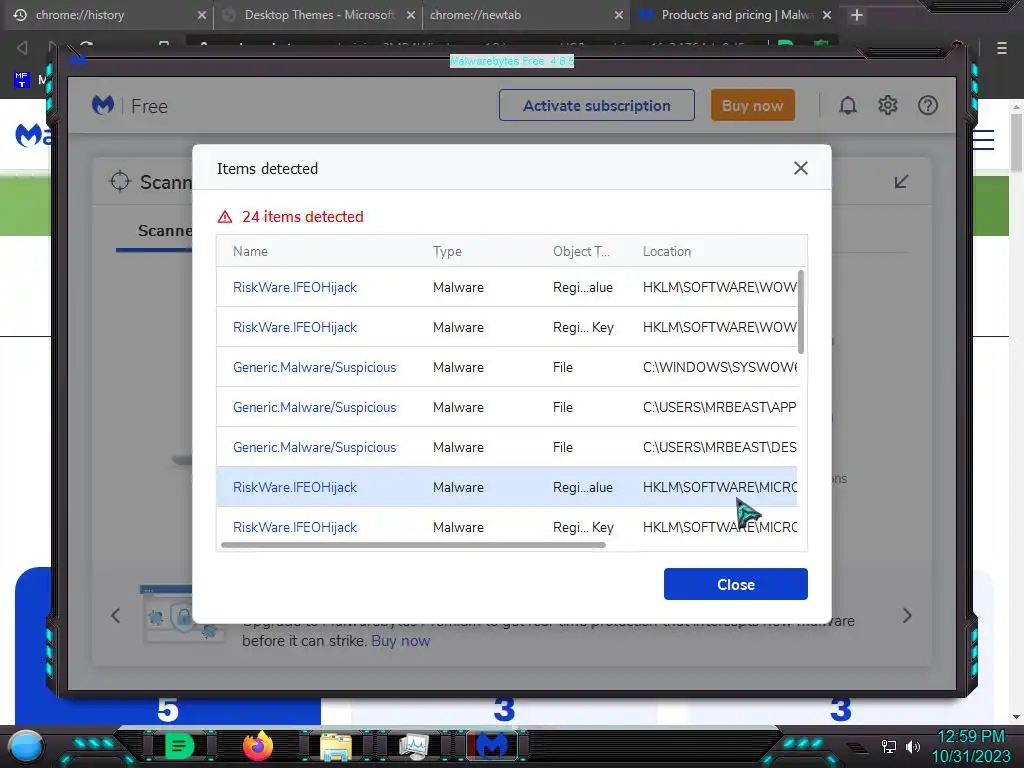Image resolution: width=1024 pixels, height=768 pixels.
Task: Switch to the Desktop Themes - Microsoft tab
Action: click(319, 15)
